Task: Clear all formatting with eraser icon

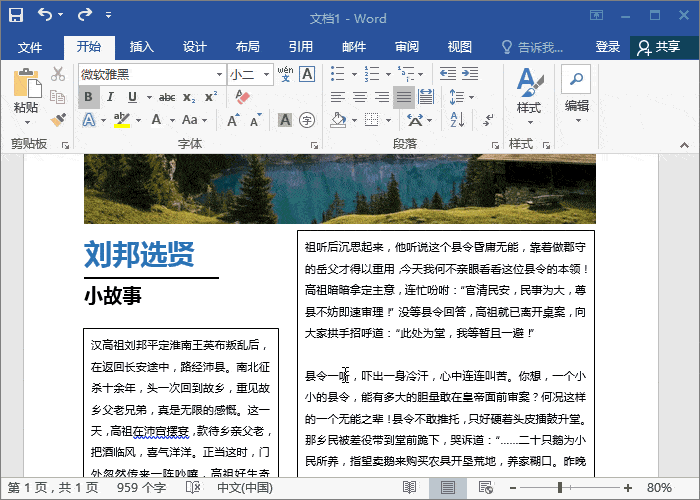Action: click(x=242, y=96)
